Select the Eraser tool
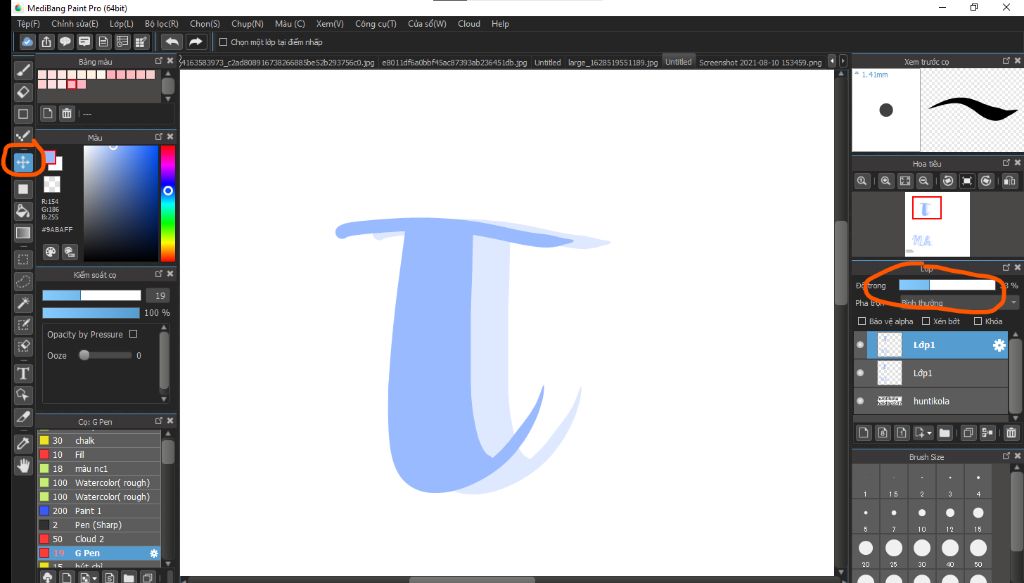 click(x=23, y=91)
